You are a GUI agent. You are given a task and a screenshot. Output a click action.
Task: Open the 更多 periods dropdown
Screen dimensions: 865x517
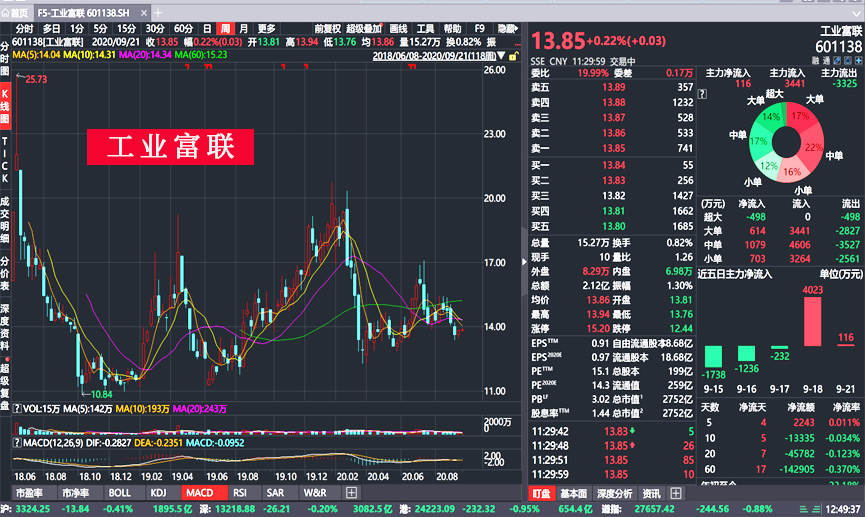(266, 29)
